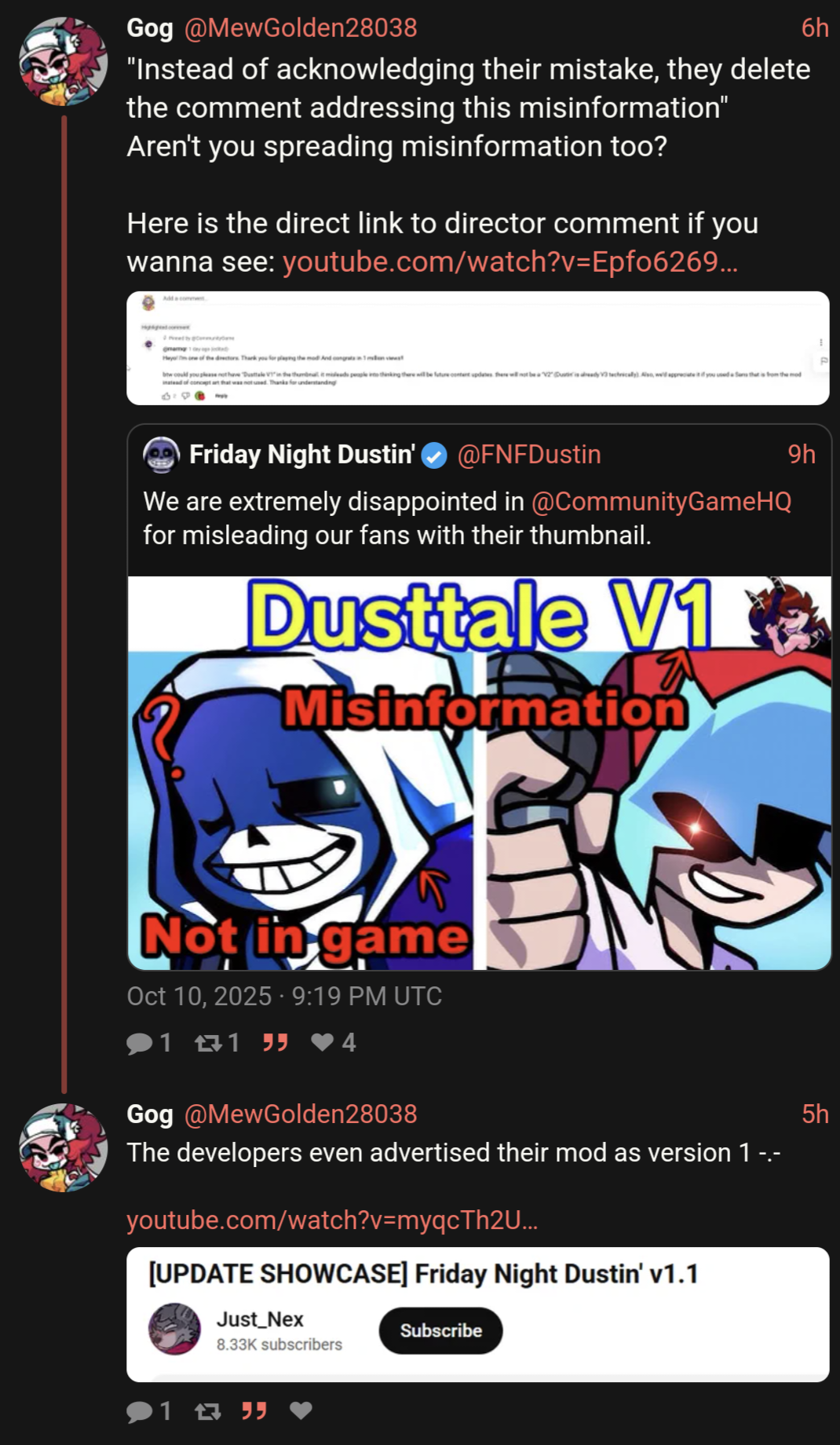Open the Dusttale V1 misinformation thumbnail image
Screen dimensions: 840x1445
point(479,774)
